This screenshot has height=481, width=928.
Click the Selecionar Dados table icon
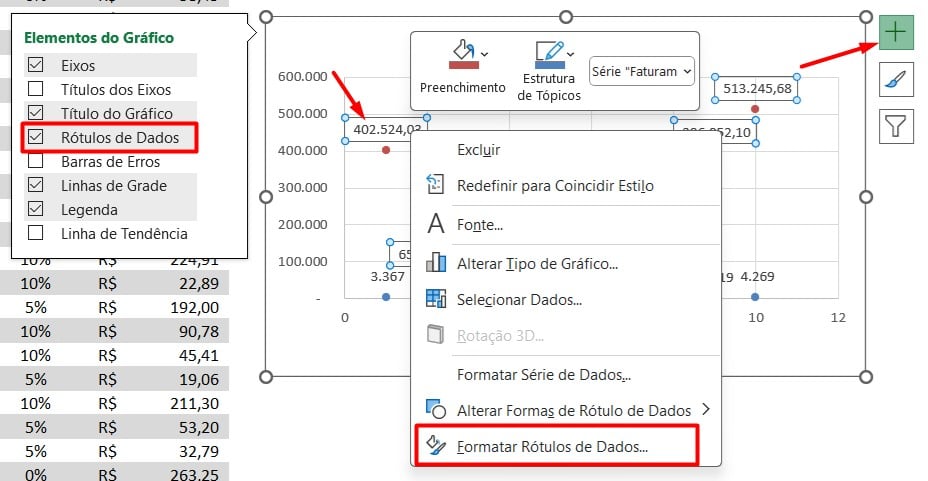[436, 299]
